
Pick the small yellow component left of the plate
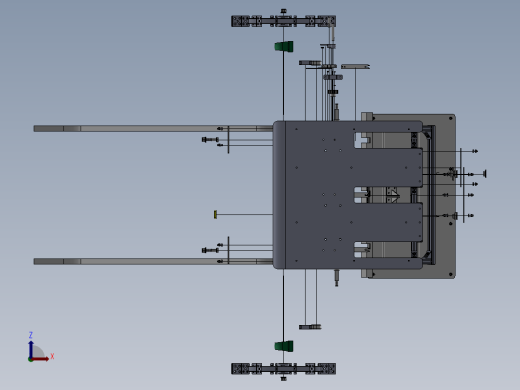pos(215,215)
